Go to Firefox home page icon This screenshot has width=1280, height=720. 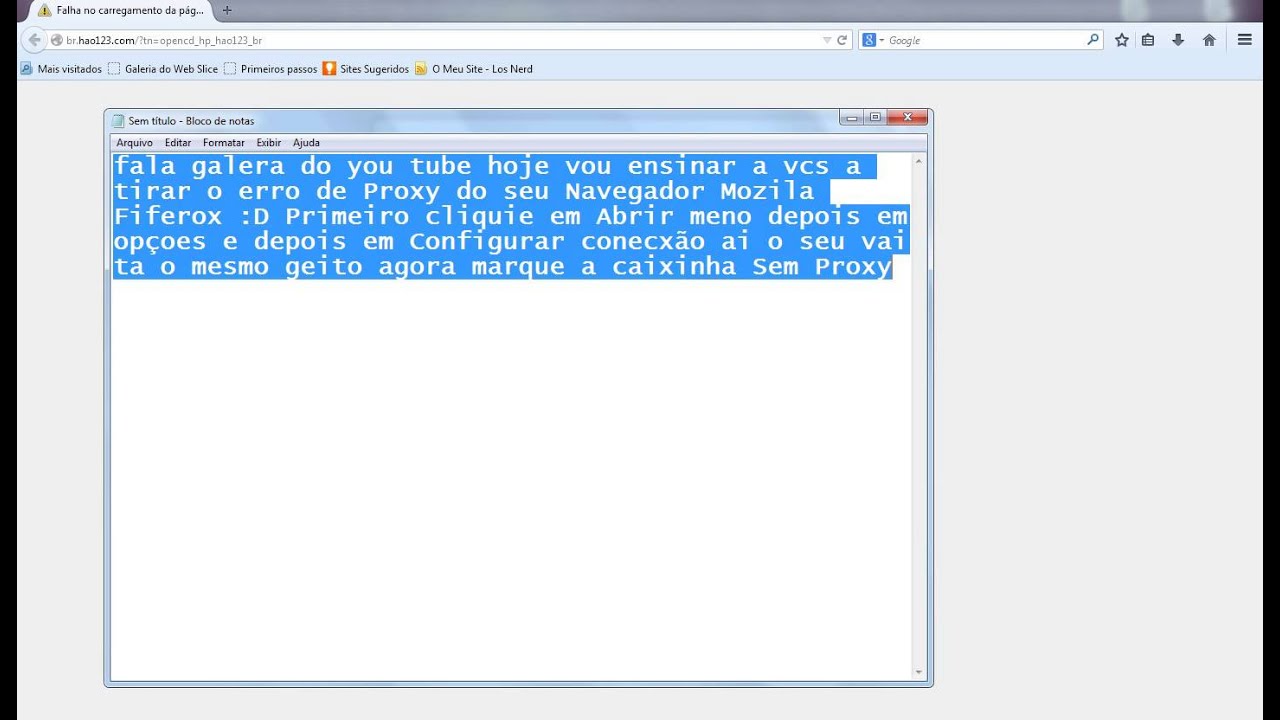tap(1209, 40)
